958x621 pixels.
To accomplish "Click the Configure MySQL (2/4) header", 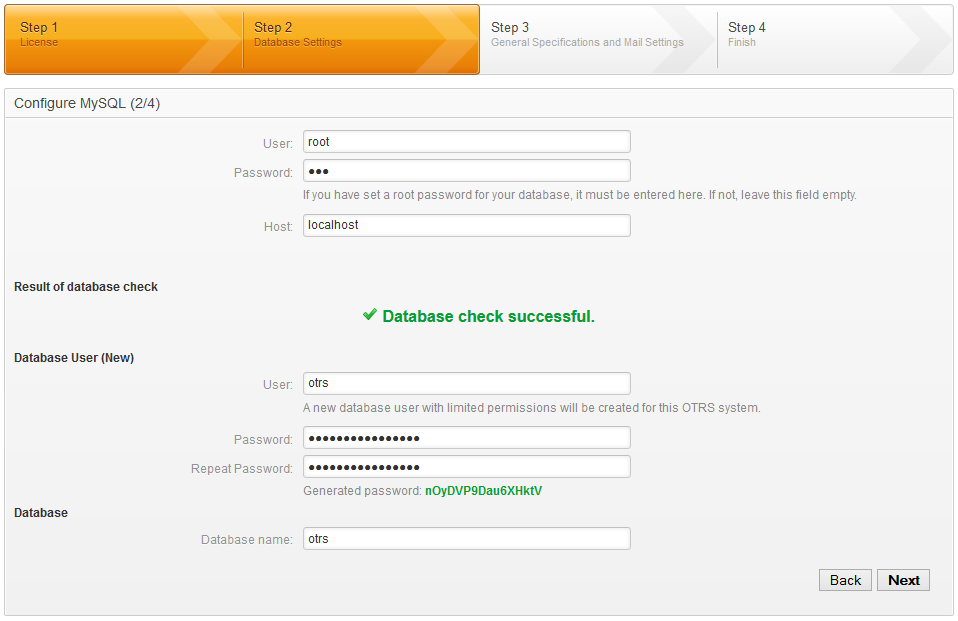I will 87,104.
